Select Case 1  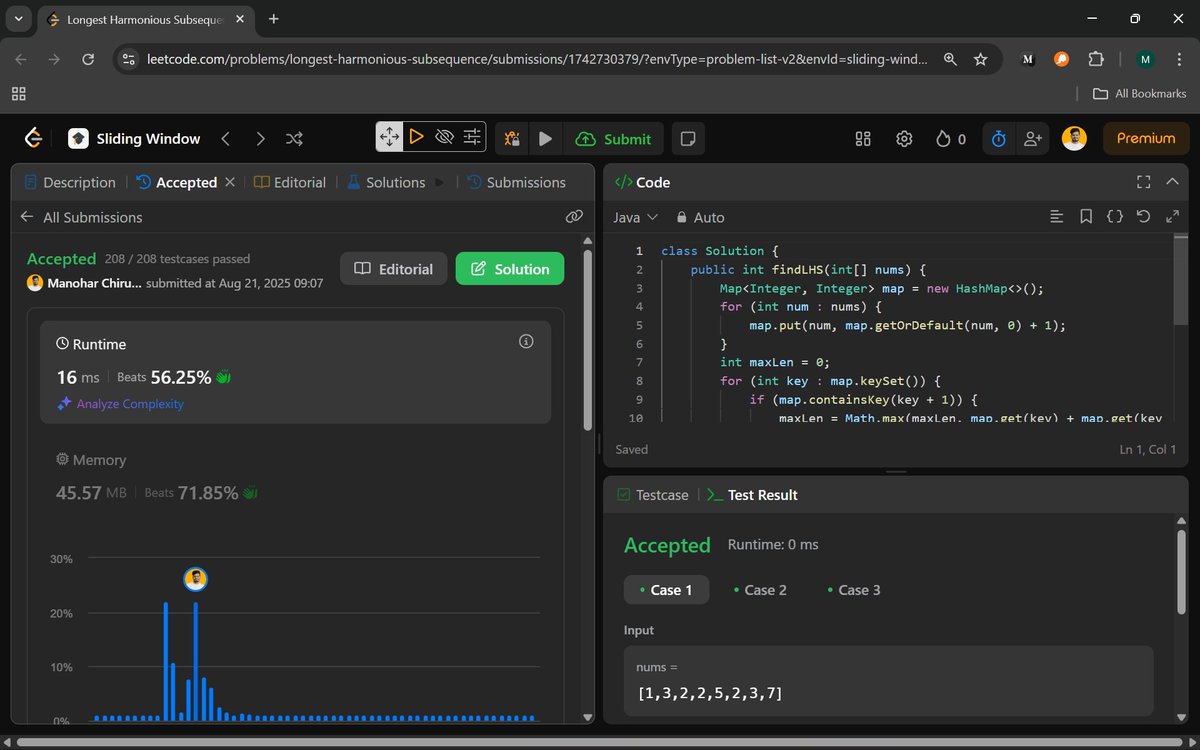click(666, 590)
